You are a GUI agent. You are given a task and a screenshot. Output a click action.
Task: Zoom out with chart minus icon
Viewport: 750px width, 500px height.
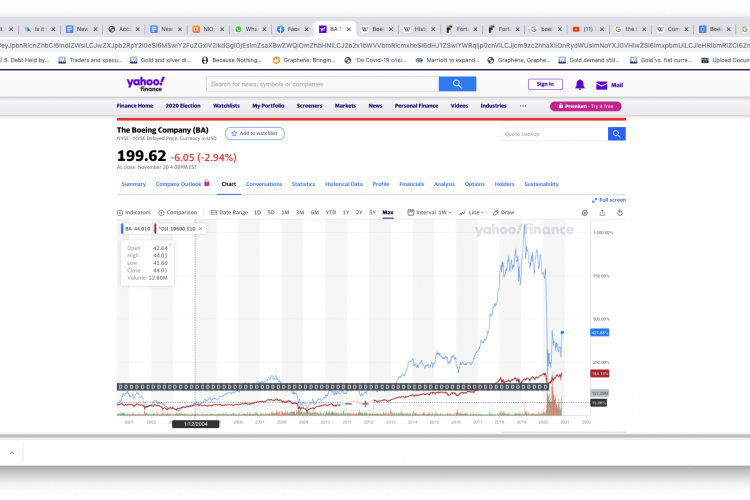point(349,404)
